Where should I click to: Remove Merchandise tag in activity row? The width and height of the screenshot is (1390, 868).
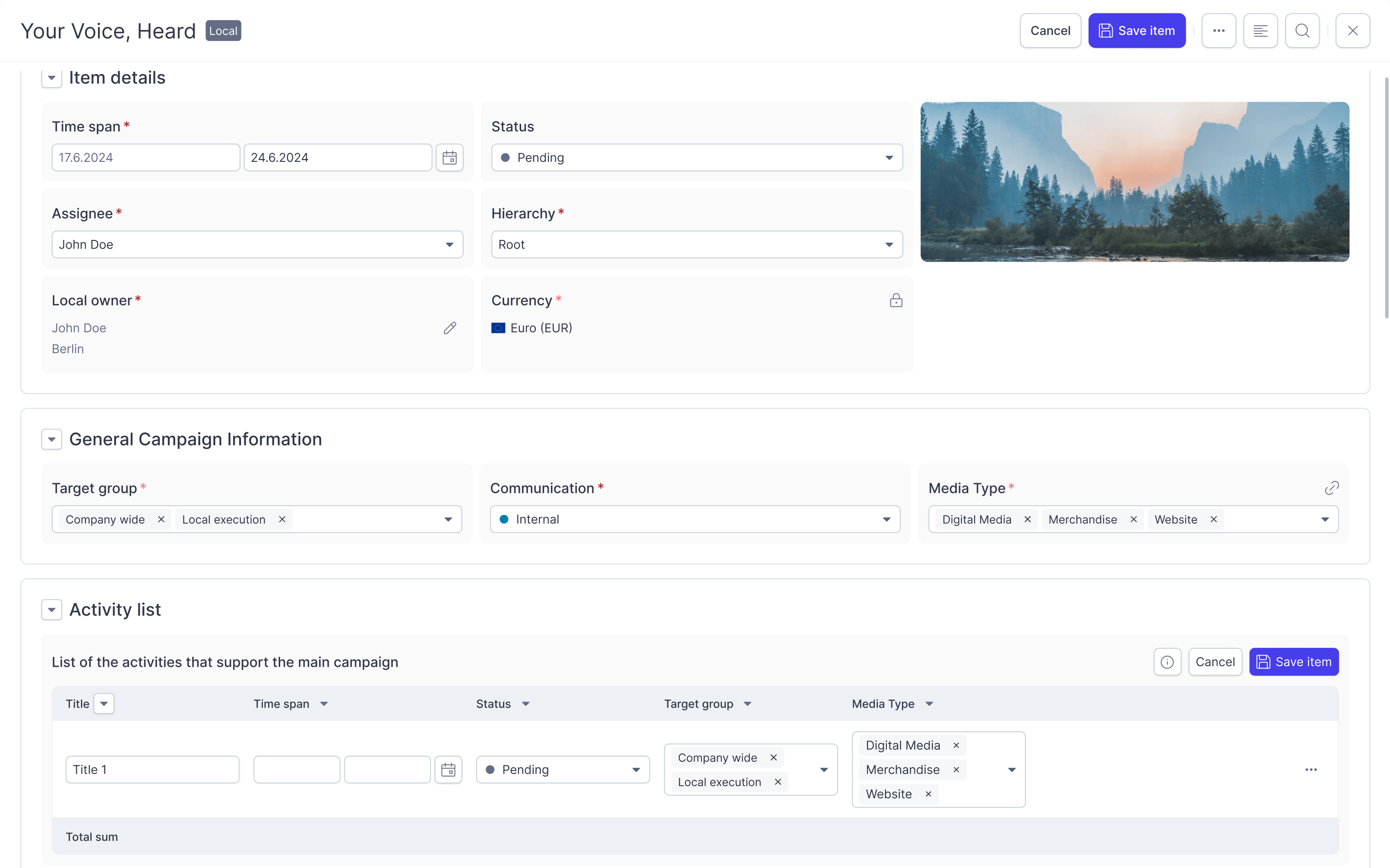[x=956, y=770]
